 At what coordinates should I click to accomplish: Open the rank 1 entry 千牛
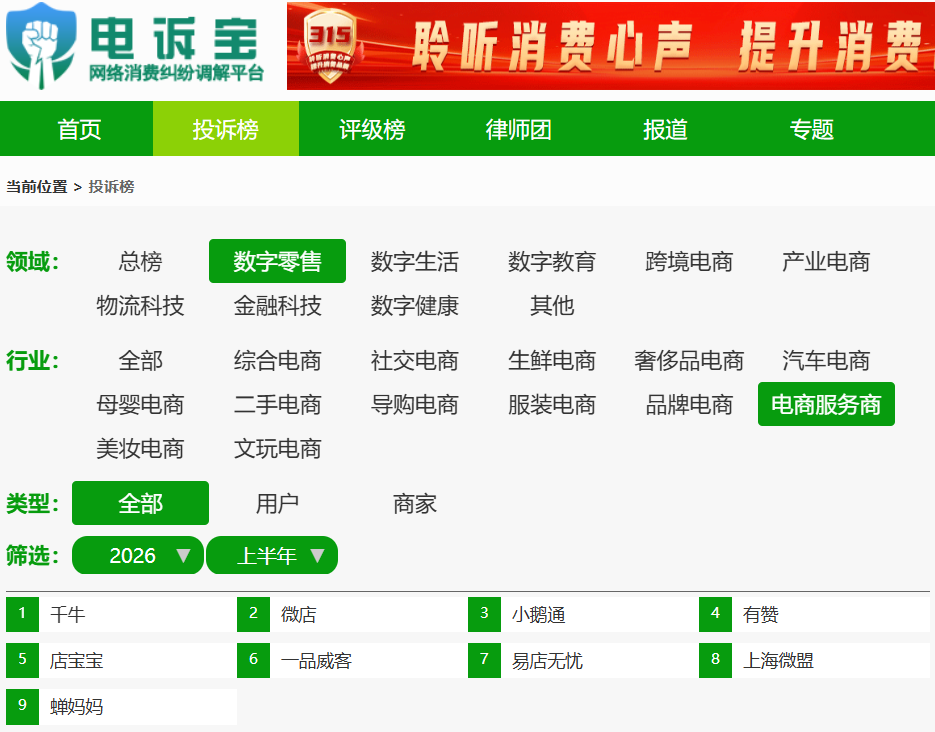click(x=121, y=614)
